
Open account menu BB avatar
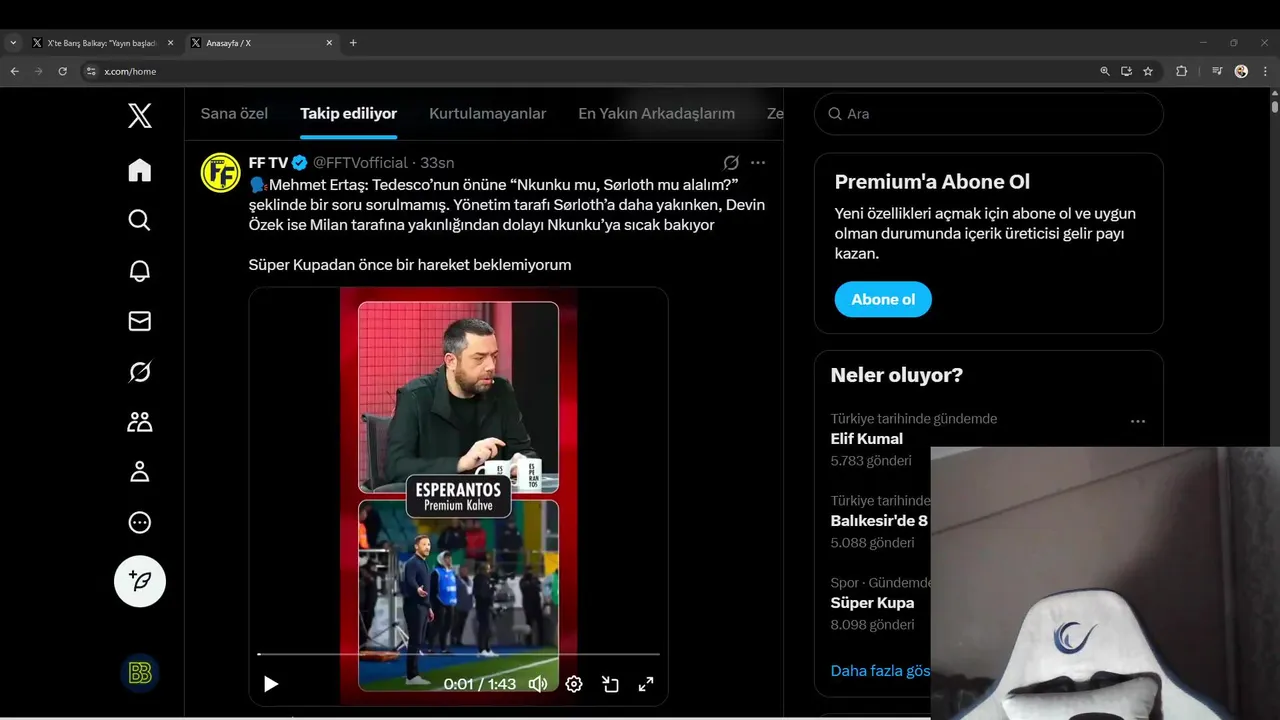click(140, 673)
